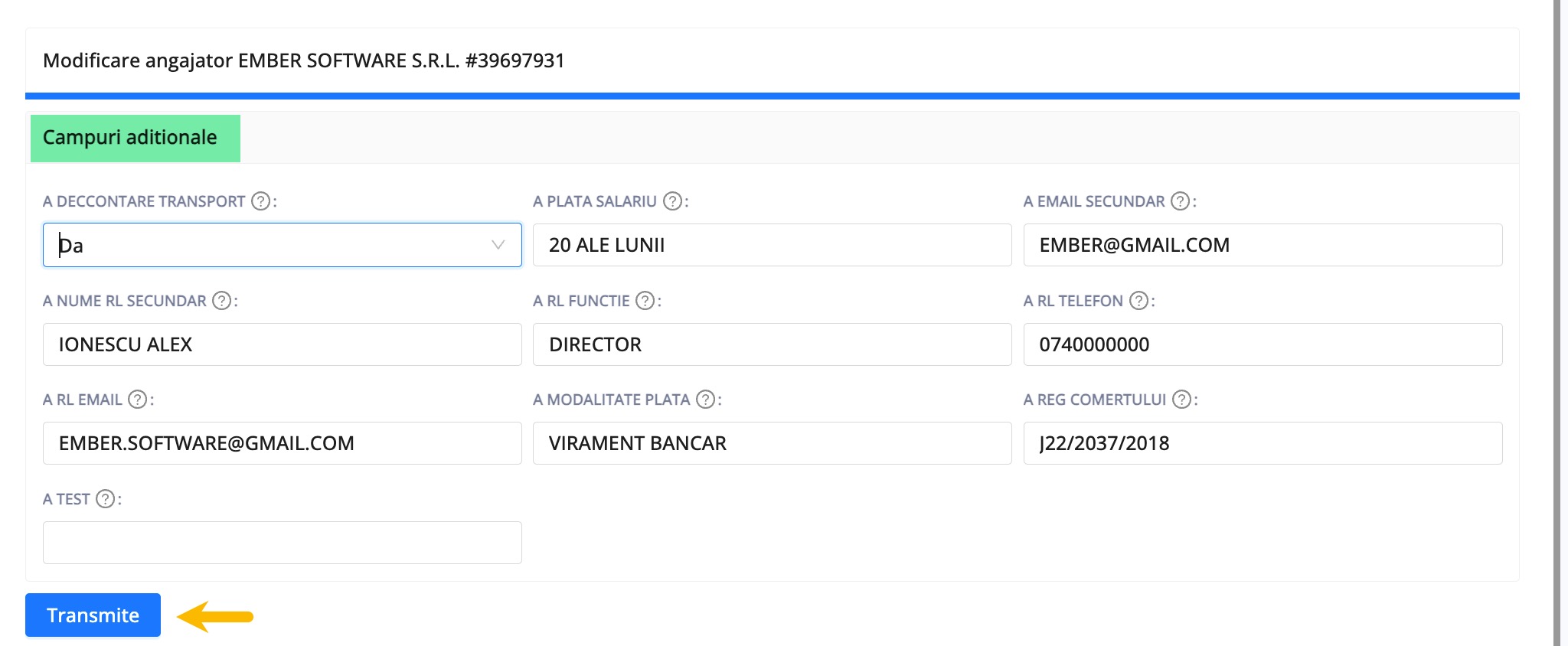Screen dimensions: 1568x646
Task: Click help icon beside A RL FUNCTIE
Action: (x=645, y=301)
